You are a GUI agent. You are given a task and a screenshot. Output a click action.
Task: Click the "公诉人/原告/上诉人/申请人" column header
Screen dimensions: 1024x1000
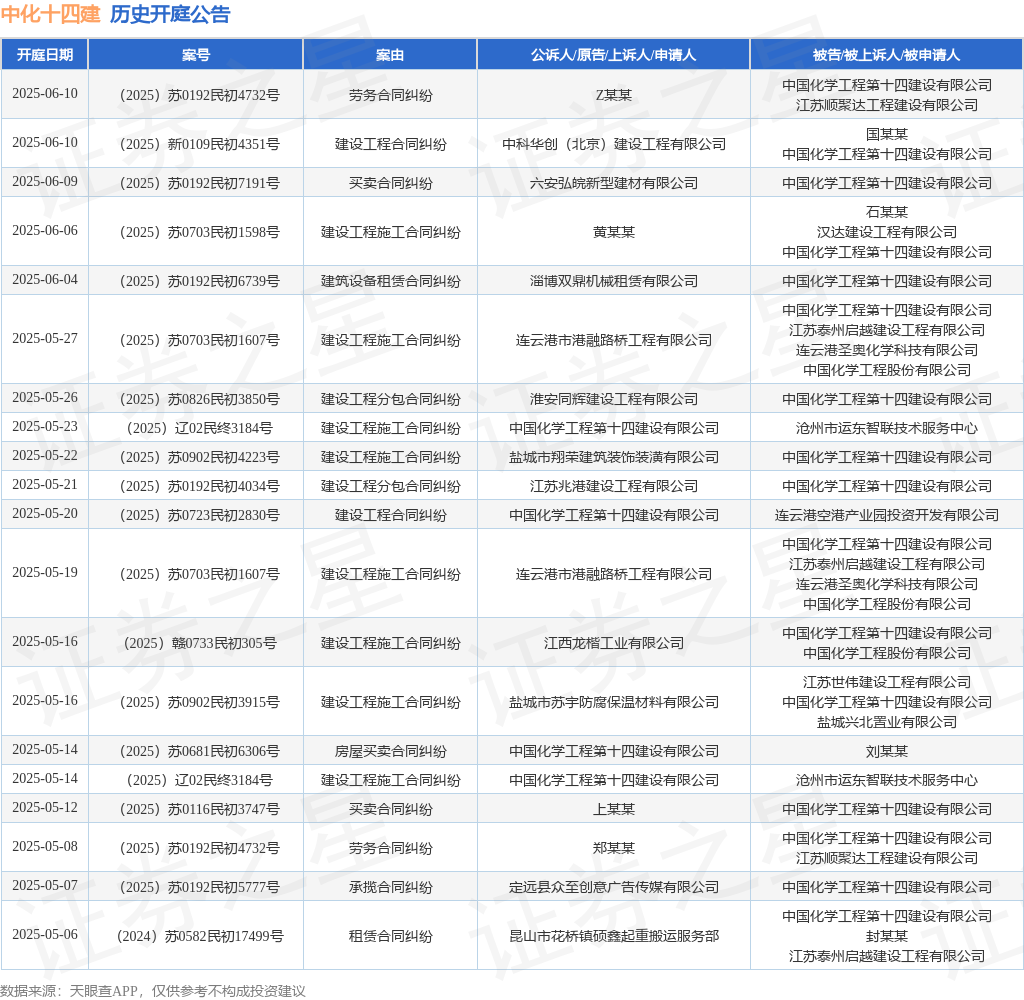613,55
